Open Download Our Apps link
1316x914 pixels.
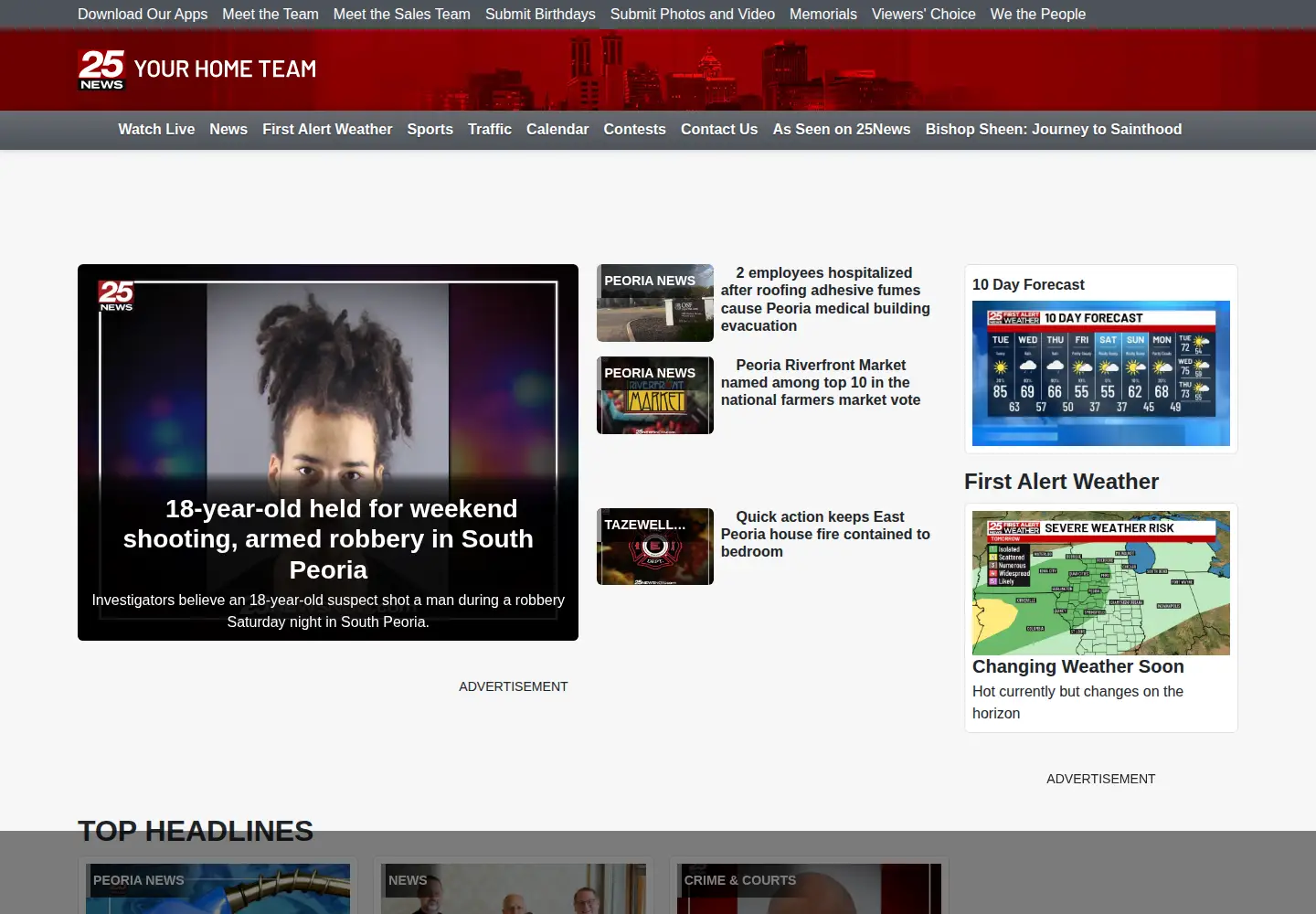pyautogui.click(x=143, y=14)
